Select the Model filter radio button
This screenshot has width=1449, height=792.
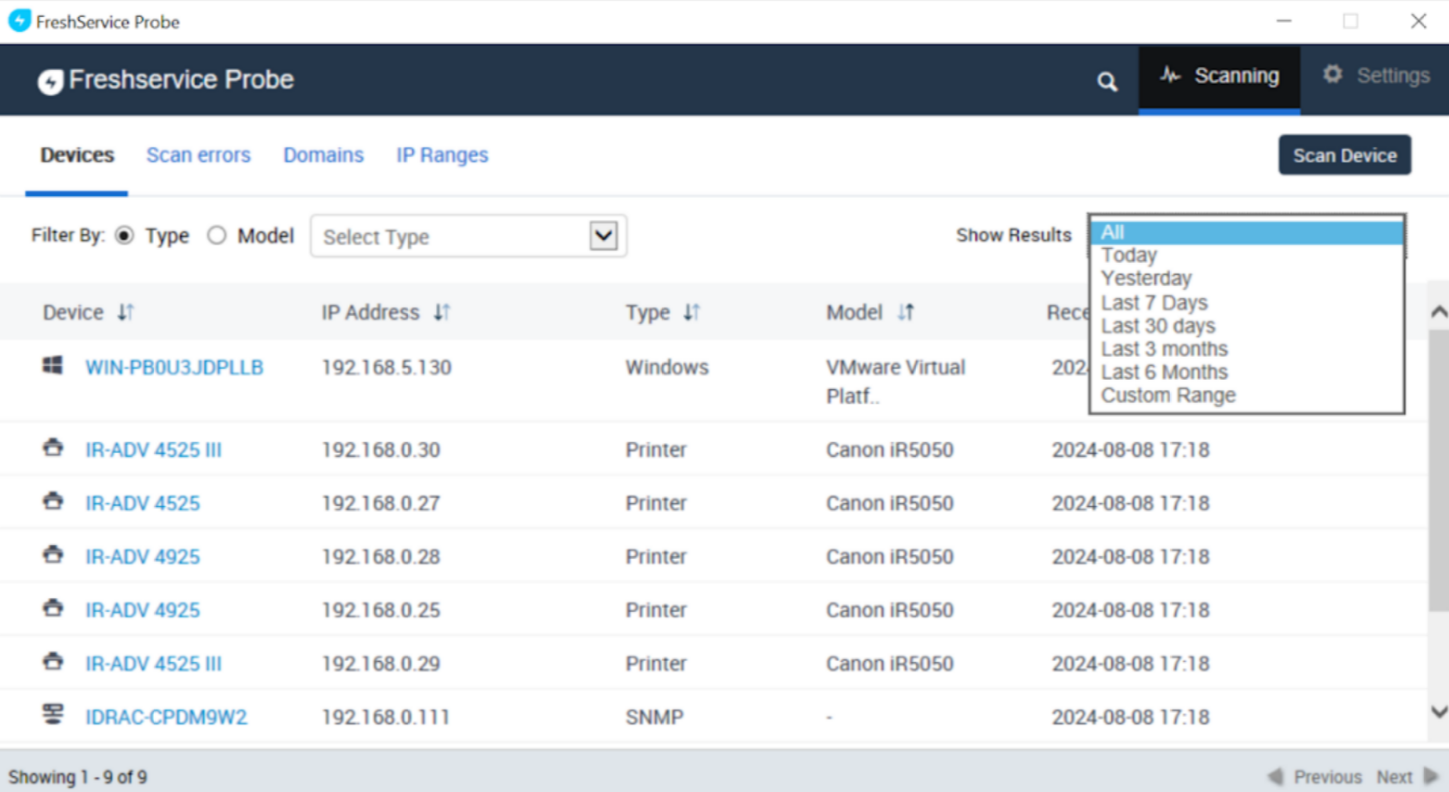point(216,236)
